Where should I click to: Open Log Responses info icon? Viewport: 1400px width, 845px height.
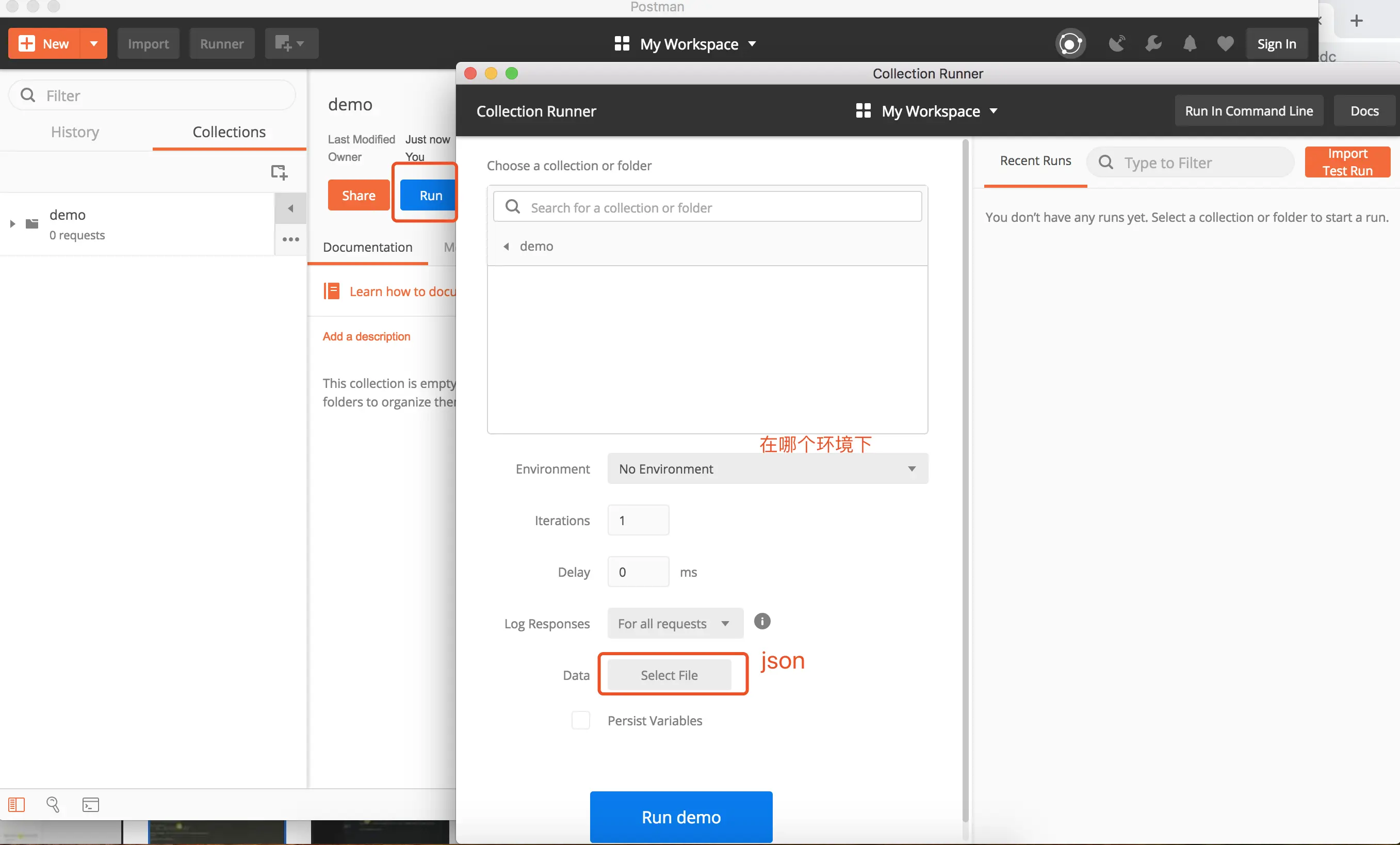[x=762, y=621]
